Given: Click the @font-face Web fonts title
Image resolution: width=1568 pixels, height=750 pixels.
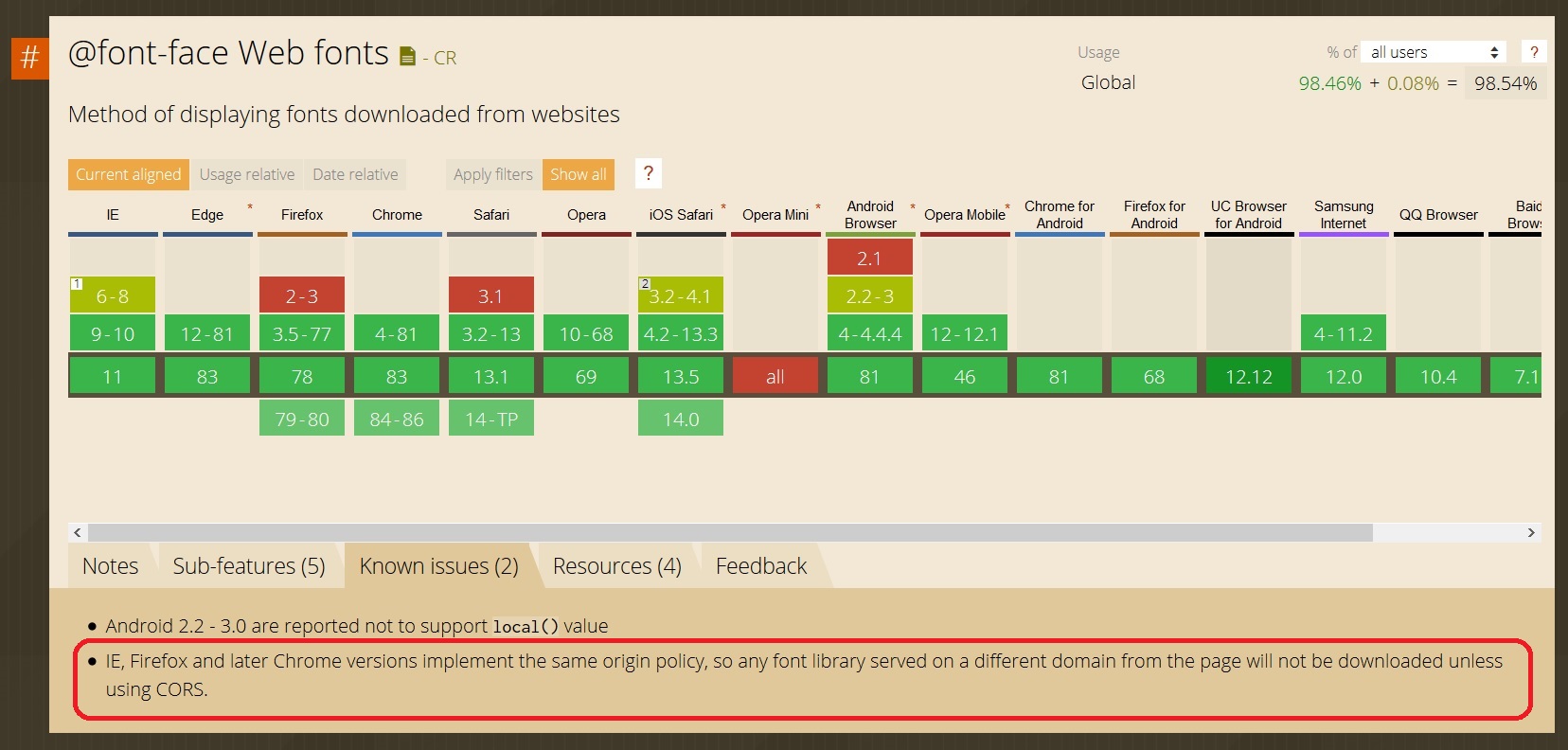Looking at the screenshot, I should pyautogui.click(x=228, y=53).
